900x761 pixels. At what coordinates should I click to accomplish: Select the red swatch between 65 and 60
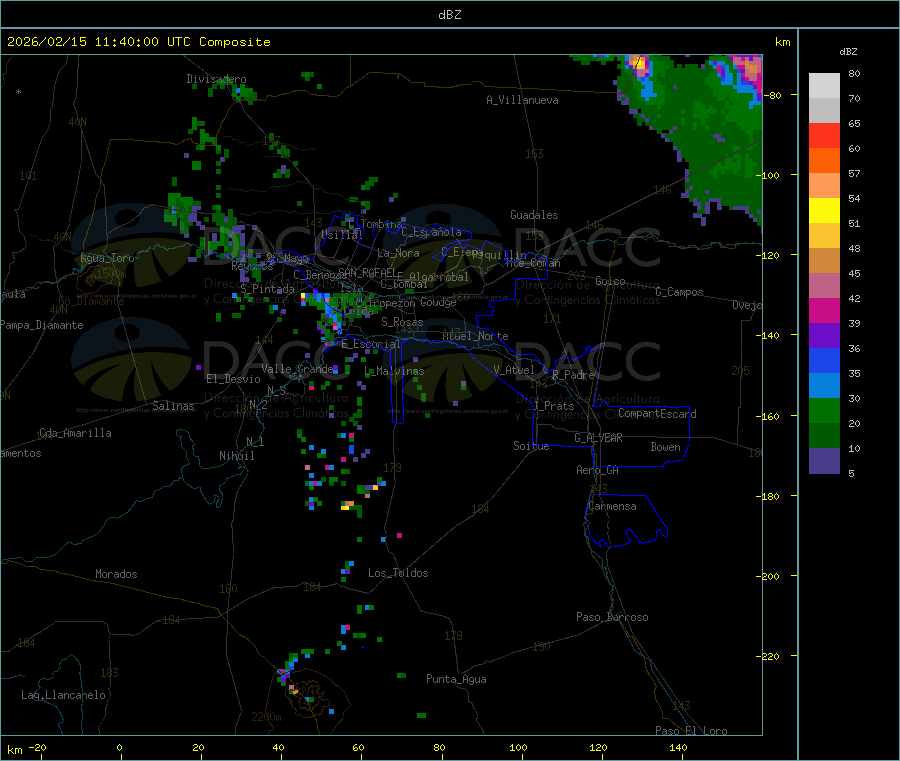pos(824,135)
